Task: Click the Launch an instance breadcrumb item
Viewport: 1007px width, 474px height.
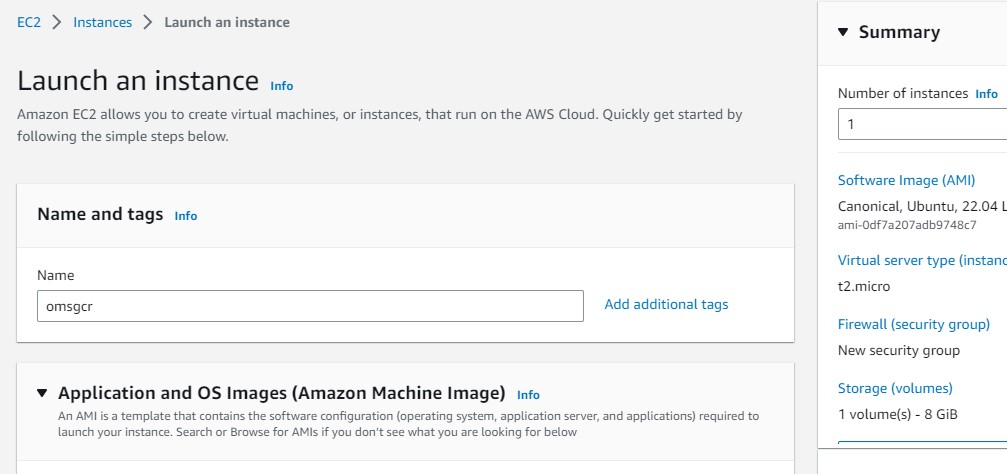Action: coord(227,22)
